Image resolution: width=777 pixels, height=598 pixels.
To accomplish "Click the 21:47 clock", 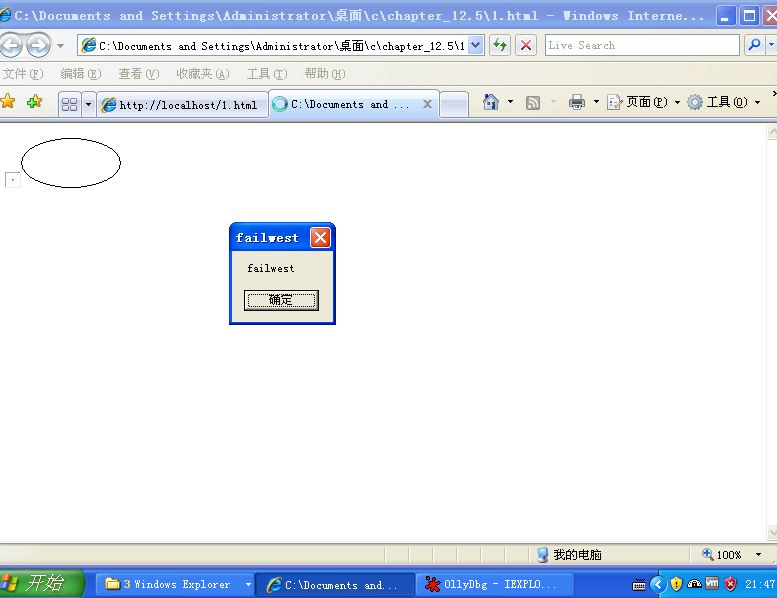I will coord(759,585).
